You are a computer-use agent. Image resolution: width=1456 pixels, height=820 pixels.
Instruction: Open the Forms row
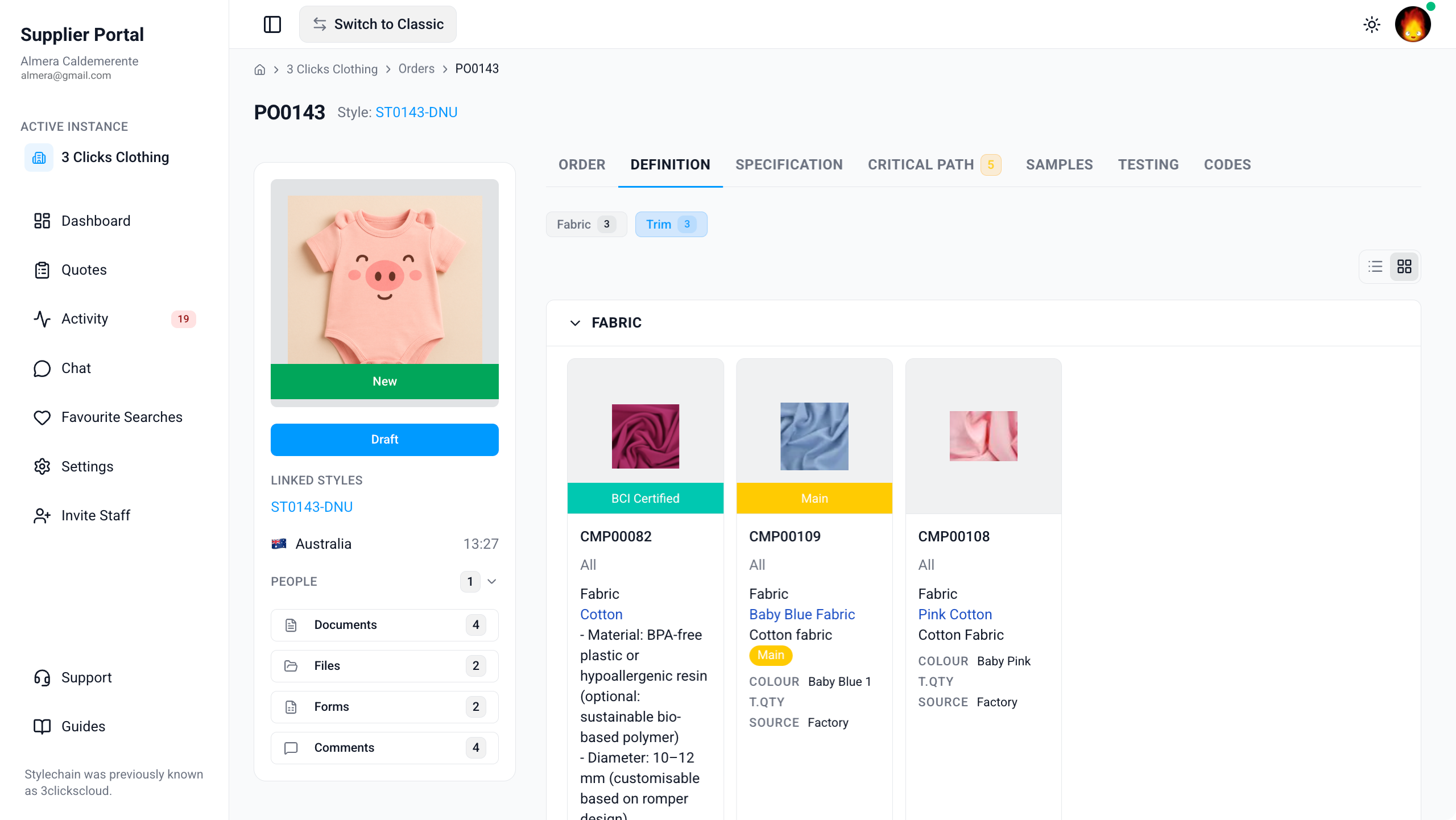pos(384,707)
